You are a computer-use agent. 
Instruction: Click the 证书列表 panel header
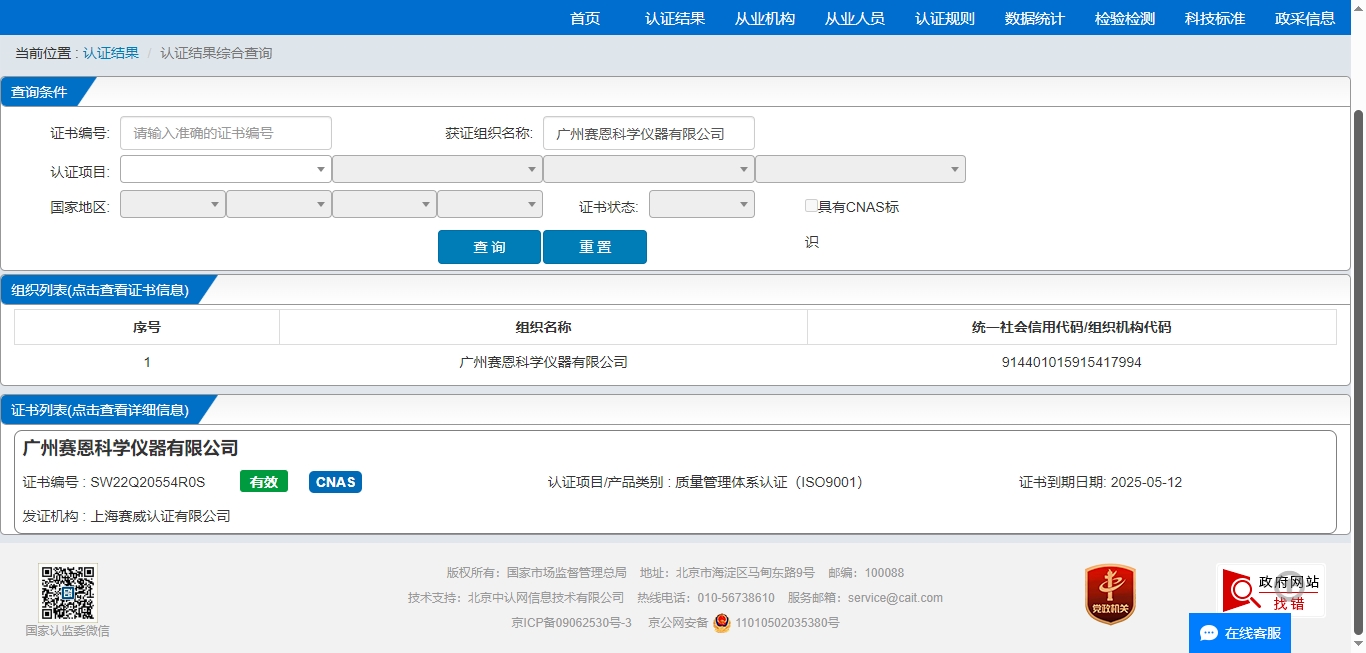click(100, 410)
